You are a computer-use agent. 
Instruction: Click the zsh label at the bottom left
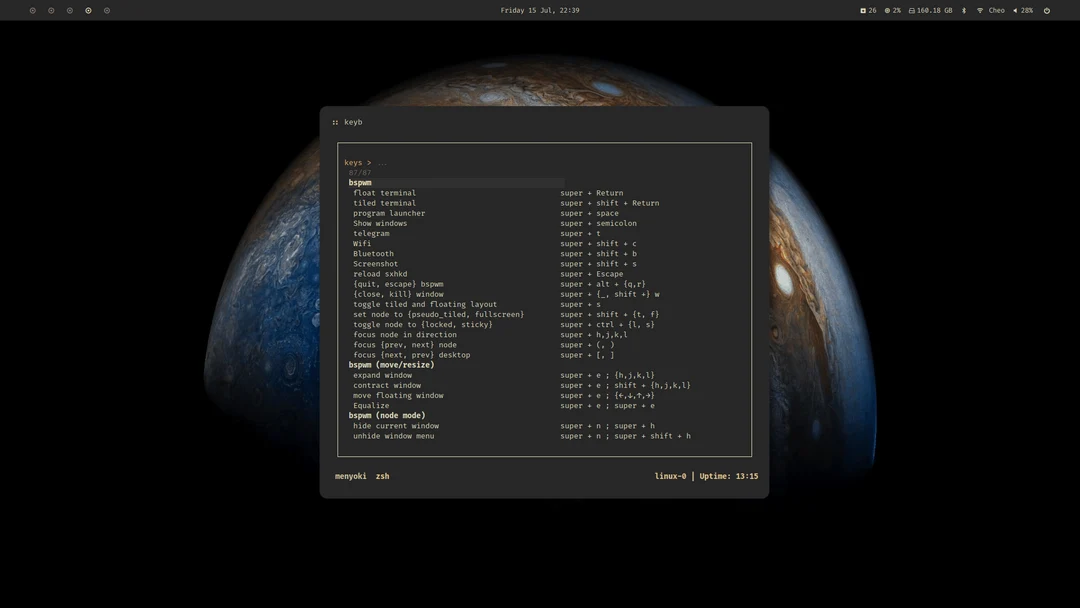(382, 476)
